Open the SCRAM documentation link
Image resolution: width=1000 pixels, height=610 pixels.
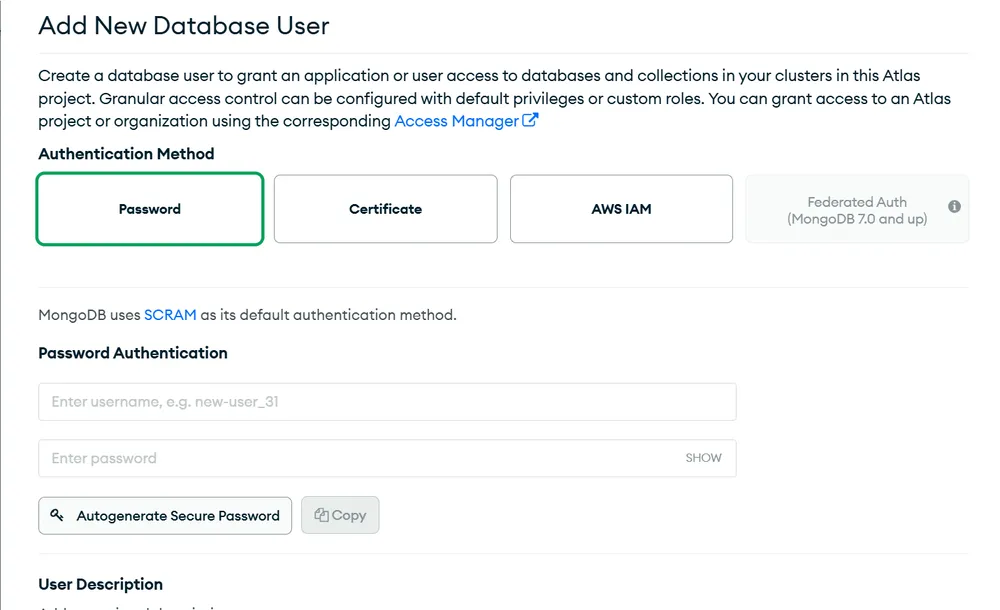click(x=170, y=315)
